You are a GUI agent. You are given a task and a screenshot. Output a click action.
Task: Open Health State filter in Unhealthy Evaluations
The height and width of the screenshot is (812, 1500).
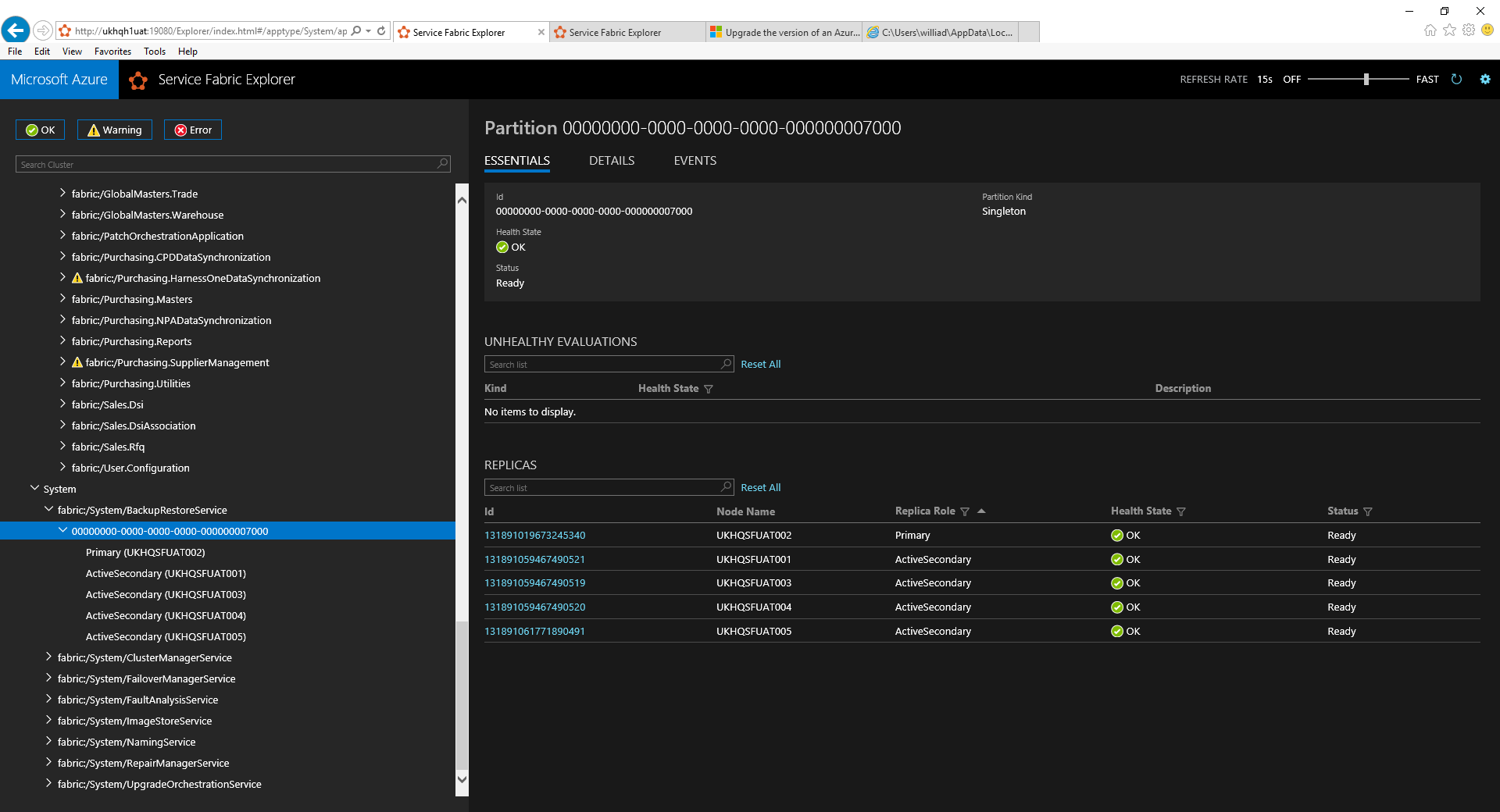click(x=709, y=389)
